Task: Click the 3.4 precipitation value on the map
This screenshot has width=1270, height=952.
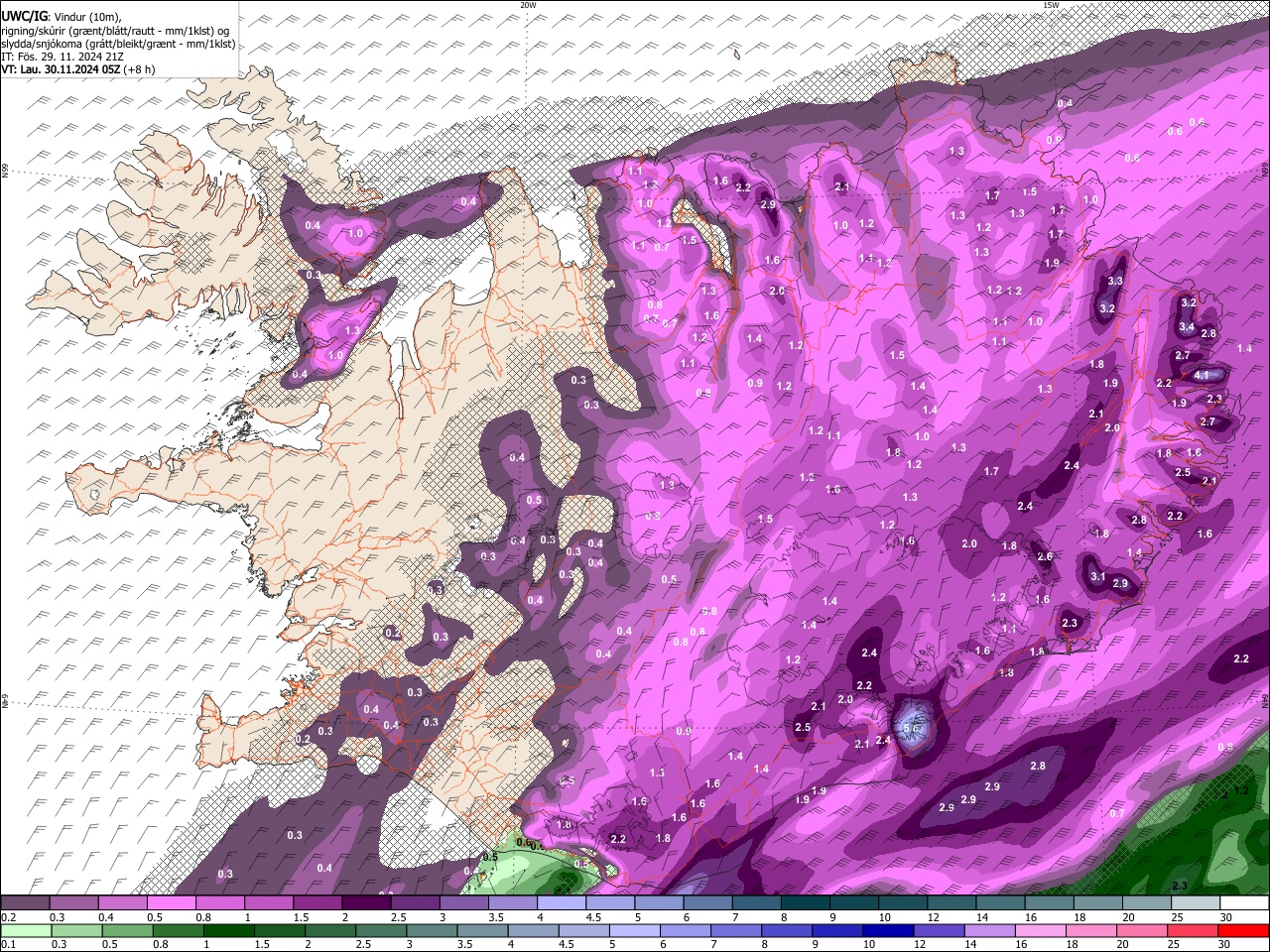Action: pyautogui.click(x=1187, y=326)
